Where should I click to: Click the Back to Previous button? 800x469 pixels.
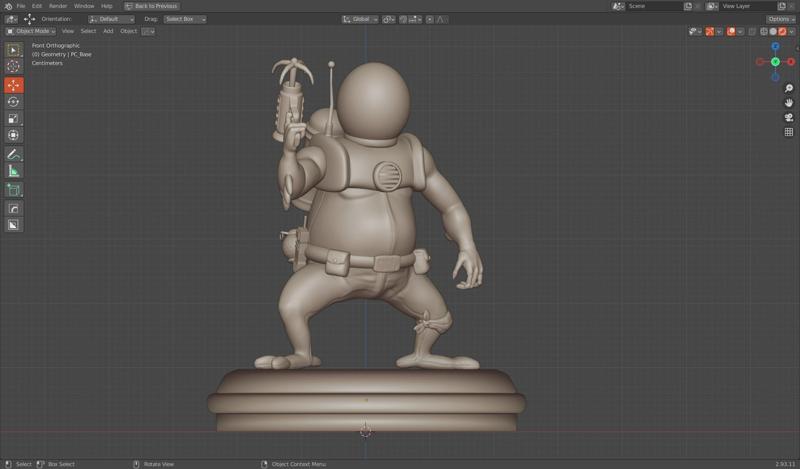coord(151,6)
